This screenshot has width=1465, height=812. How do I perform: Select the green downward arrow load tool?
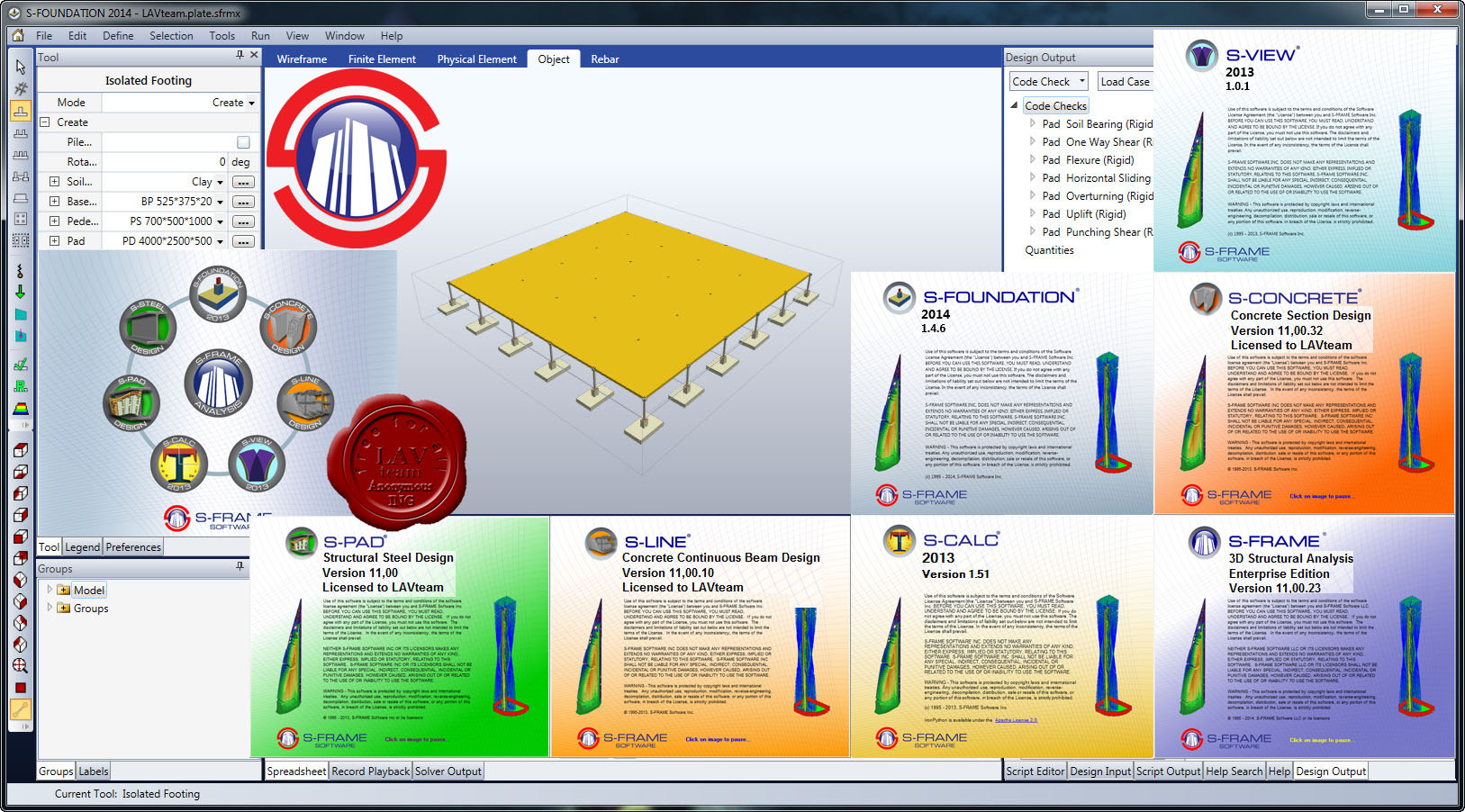(20, 292)
